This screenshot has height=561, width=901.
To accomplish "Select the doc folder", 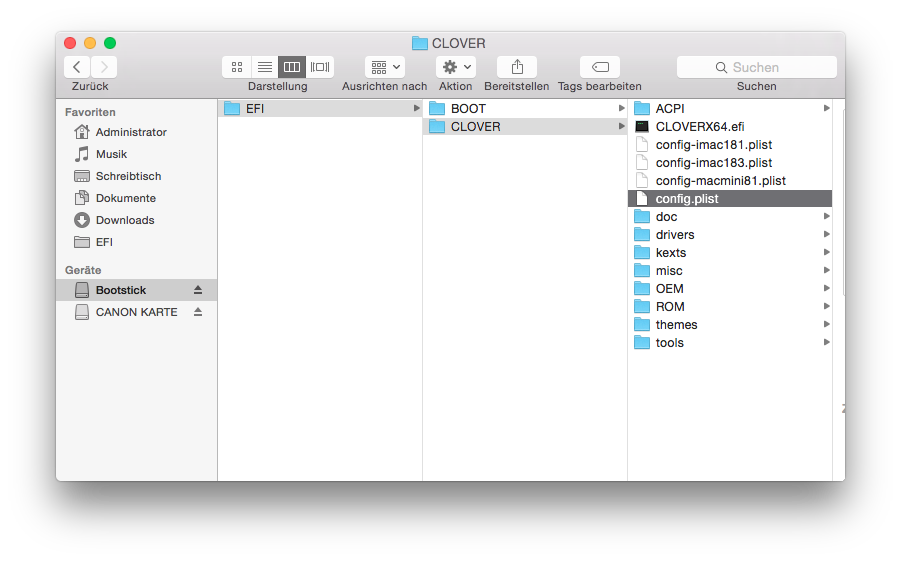I will click(x=730, y=217).
